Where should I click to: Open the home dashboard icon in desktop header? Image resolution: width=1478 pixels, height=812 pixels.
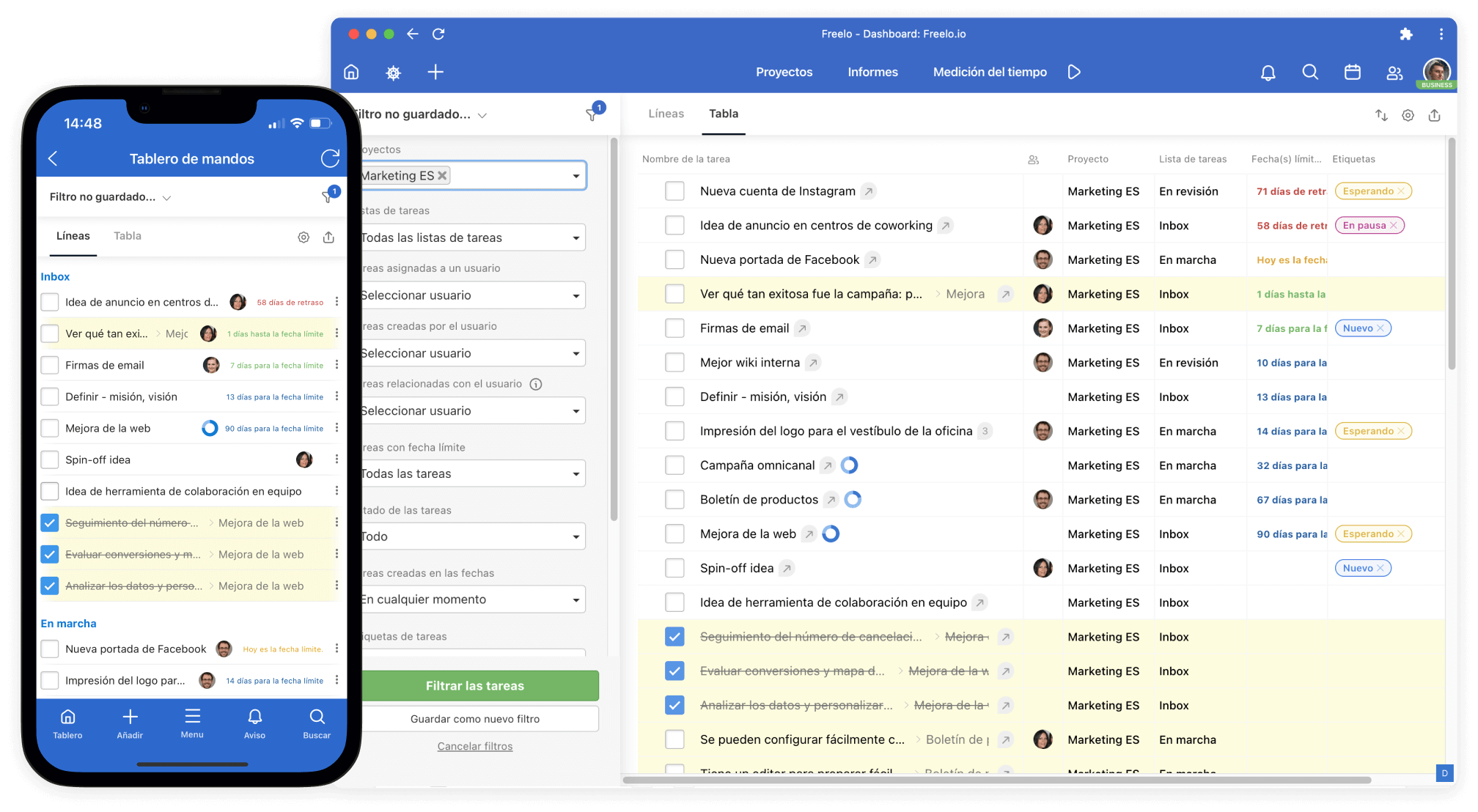[x=351, y=72]
